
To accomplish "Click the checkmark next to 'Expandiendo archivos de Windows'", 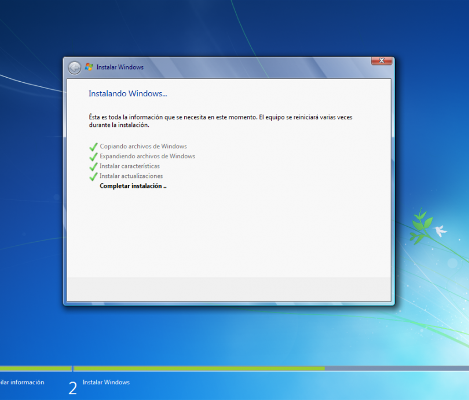I will tap(93, 157).
